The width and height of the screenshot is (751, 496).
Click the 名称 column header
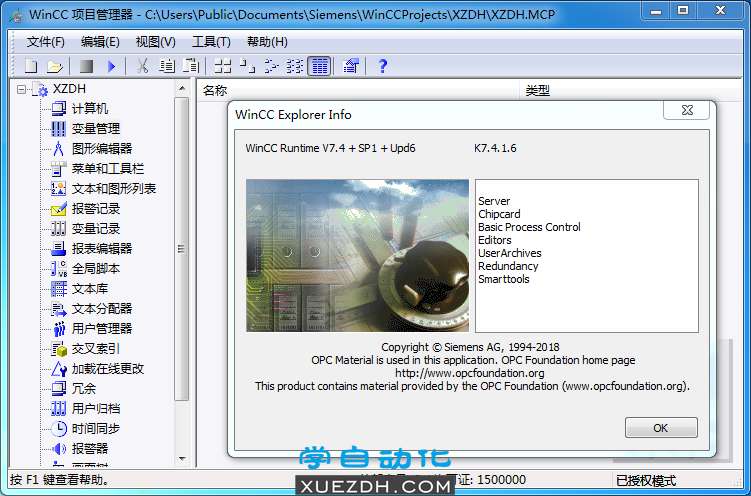coord(358,90)
